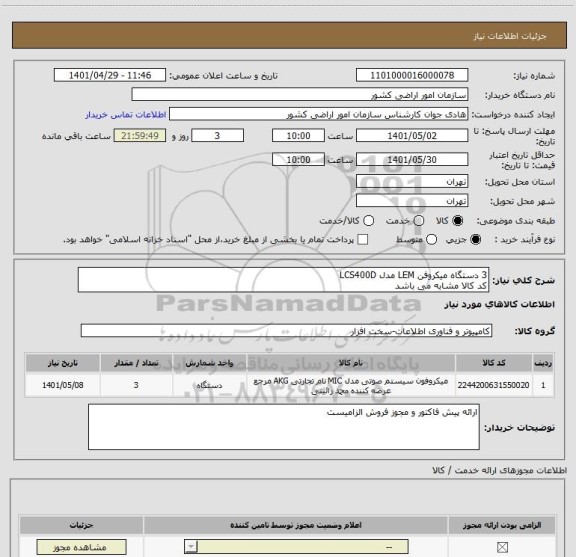Click the کد کالا column header
The width and height of the screenshot is (576, 557).
pos(494,363)
